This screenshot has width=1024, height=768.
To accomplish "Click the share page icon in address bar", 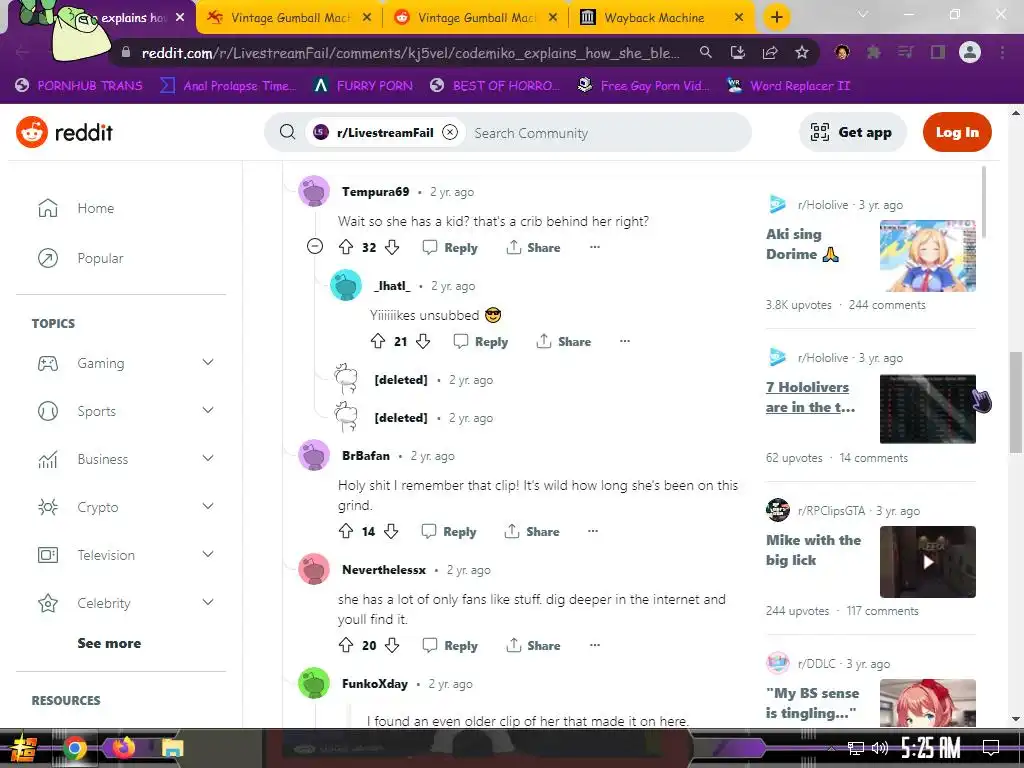I will [x=770, y=52].
